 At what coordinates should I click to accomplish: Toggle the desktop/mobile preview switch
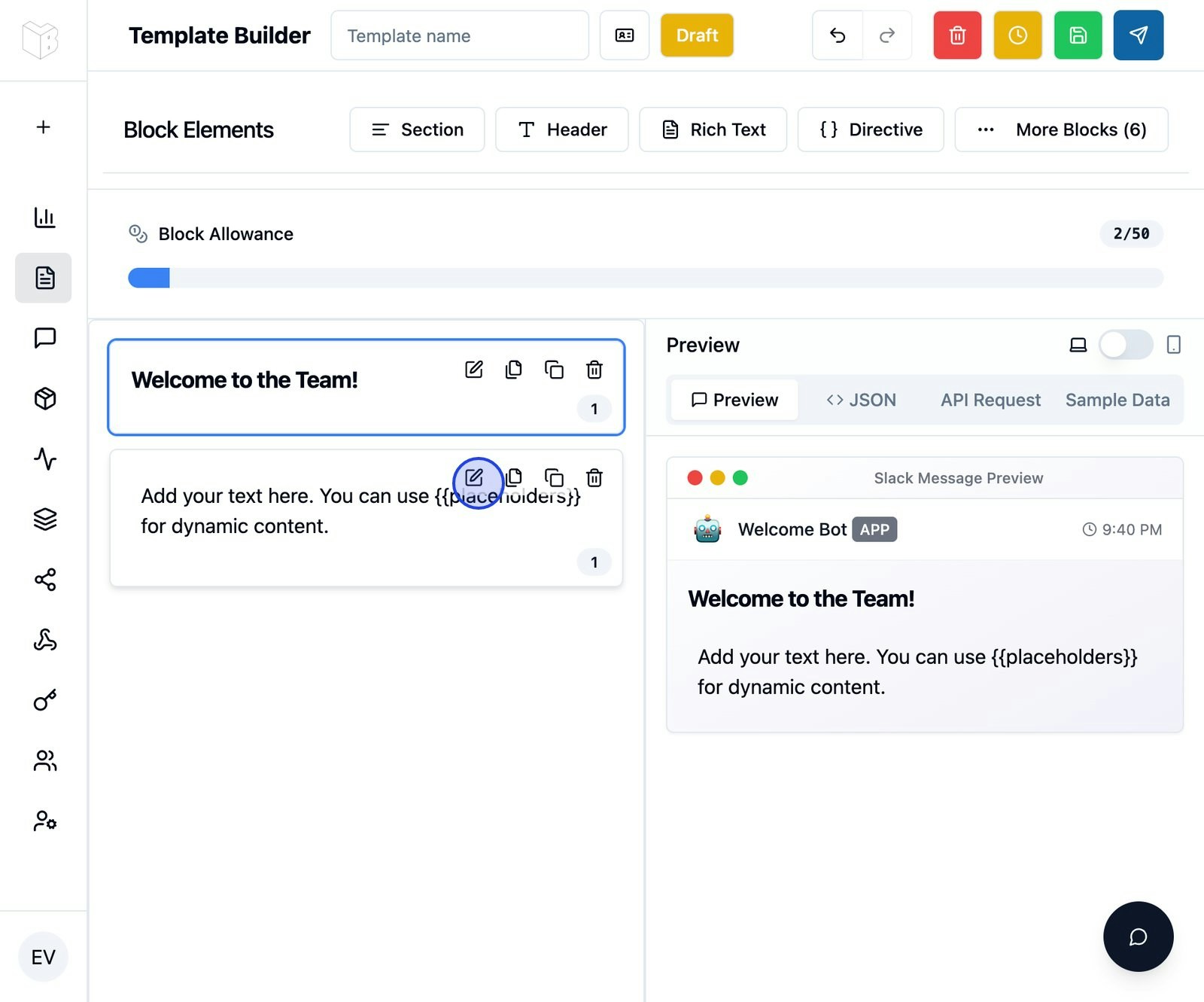click(1126, 345)
